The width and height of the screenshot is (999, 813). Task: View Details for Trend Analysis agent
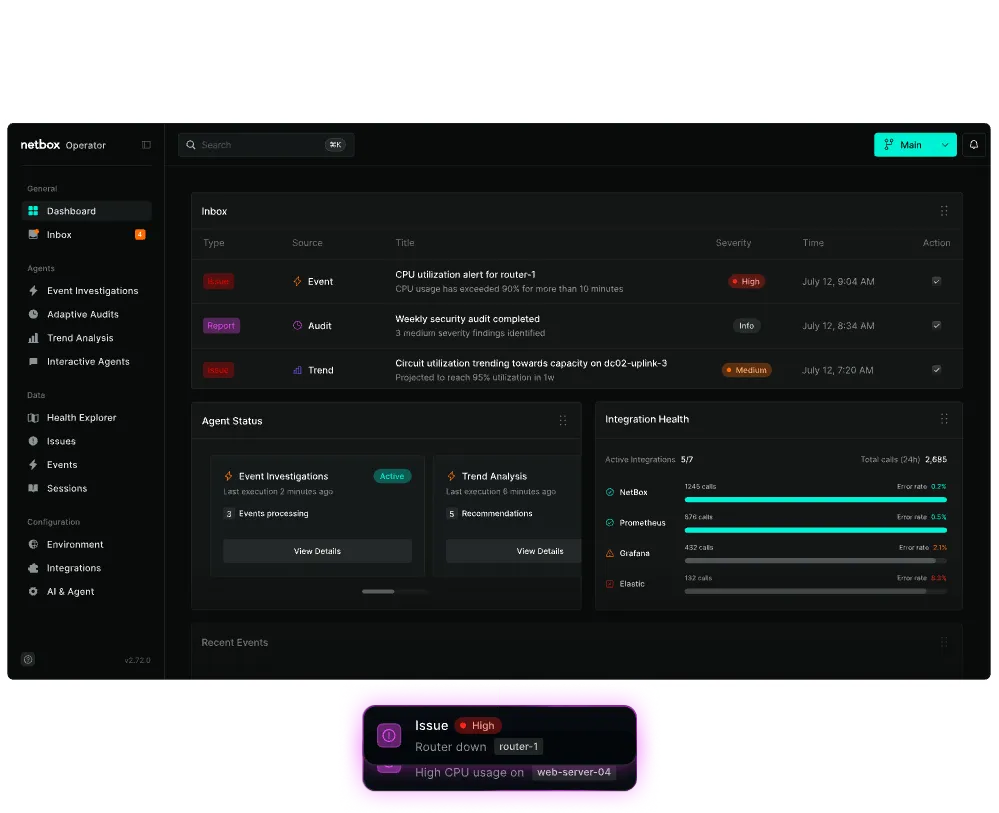pos(514,551)
